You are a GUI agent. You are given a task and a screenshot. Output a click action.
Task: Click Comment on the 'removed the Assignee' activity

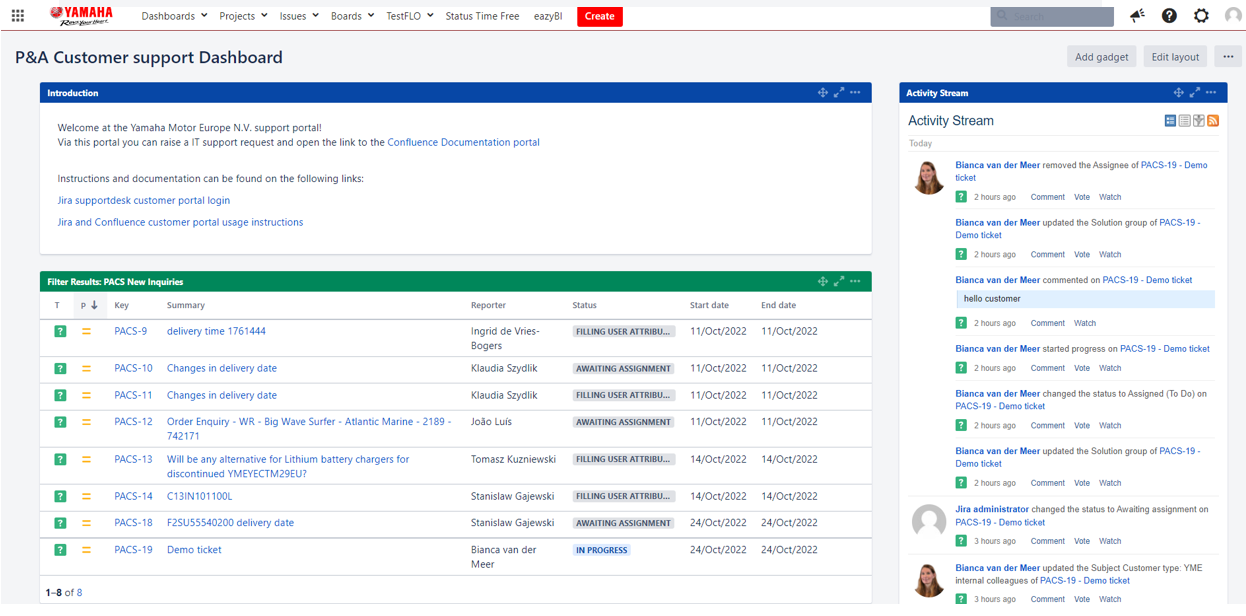click(1048, 197)
